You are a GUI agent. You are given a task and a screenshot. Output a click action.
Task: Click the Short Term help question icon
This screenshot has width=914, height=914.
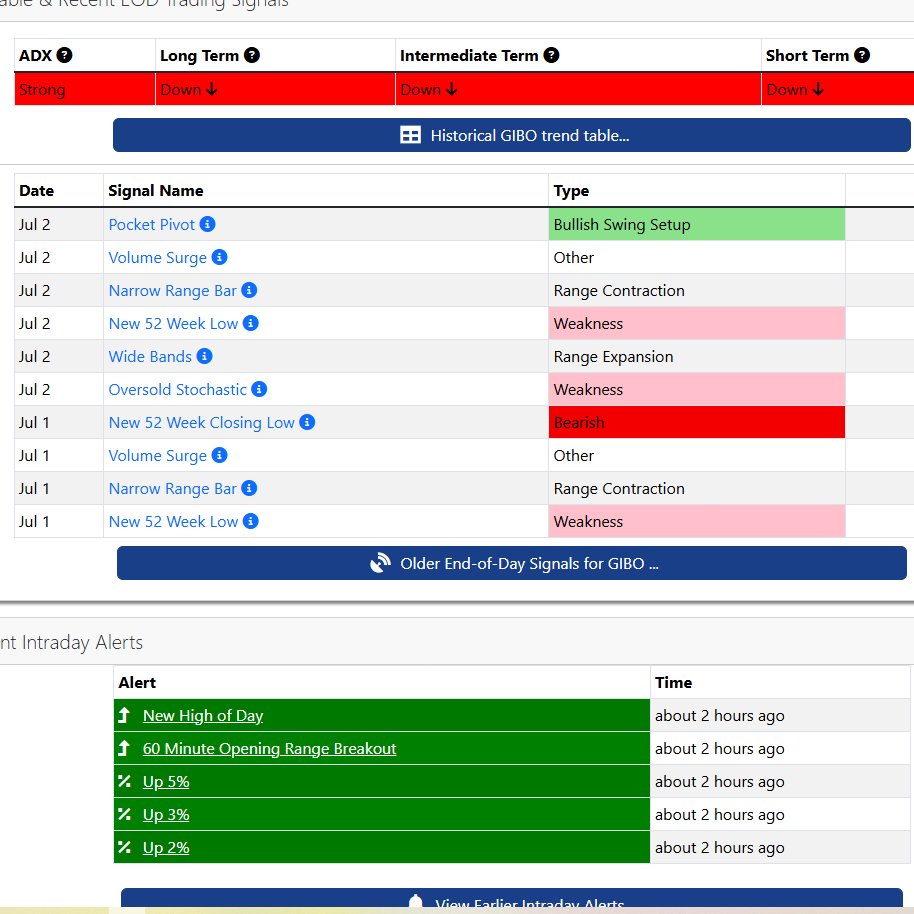[862, 55]
